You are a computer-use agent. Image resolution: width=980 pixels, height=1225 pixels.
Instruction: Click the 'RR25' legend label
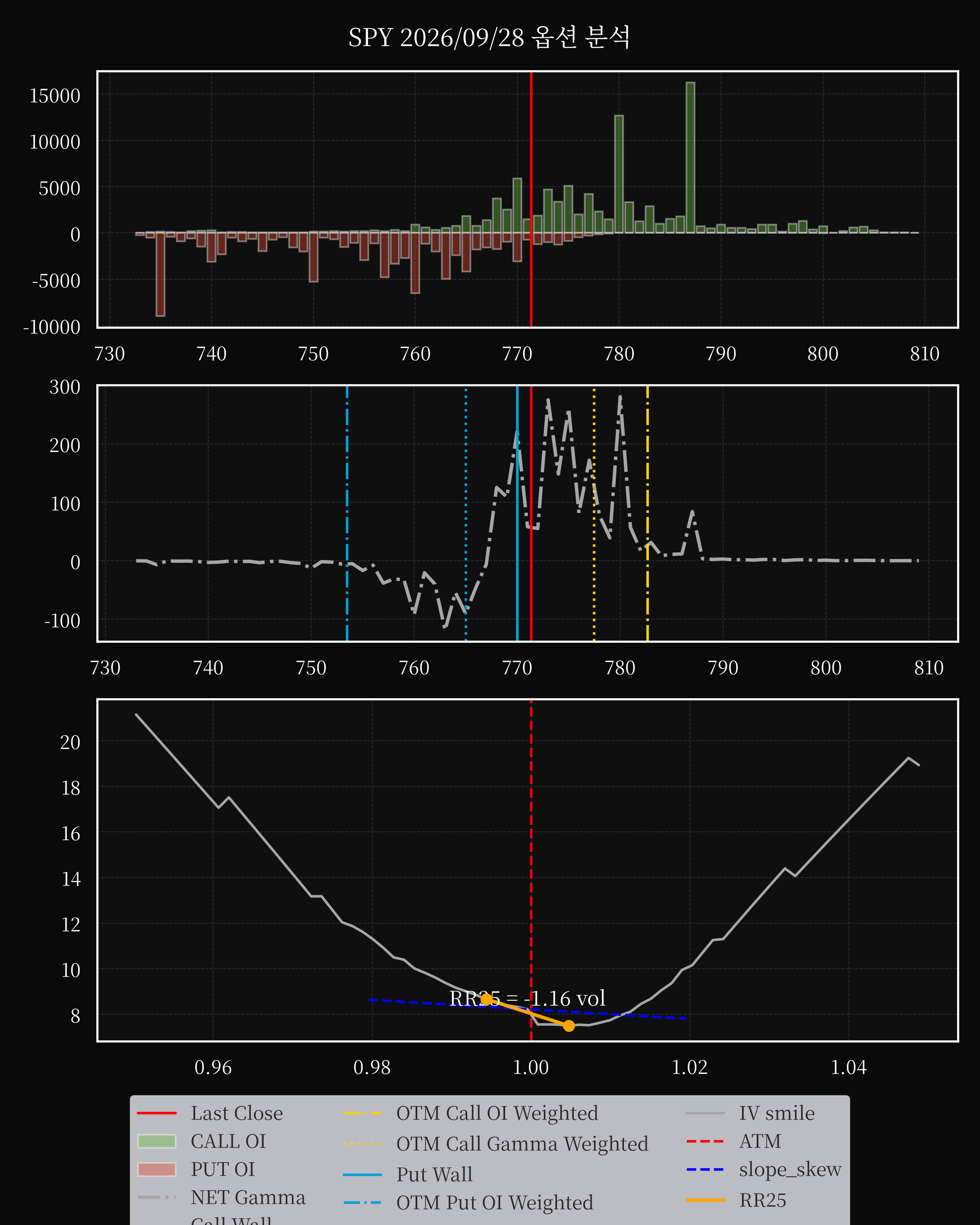point(762,1200)
